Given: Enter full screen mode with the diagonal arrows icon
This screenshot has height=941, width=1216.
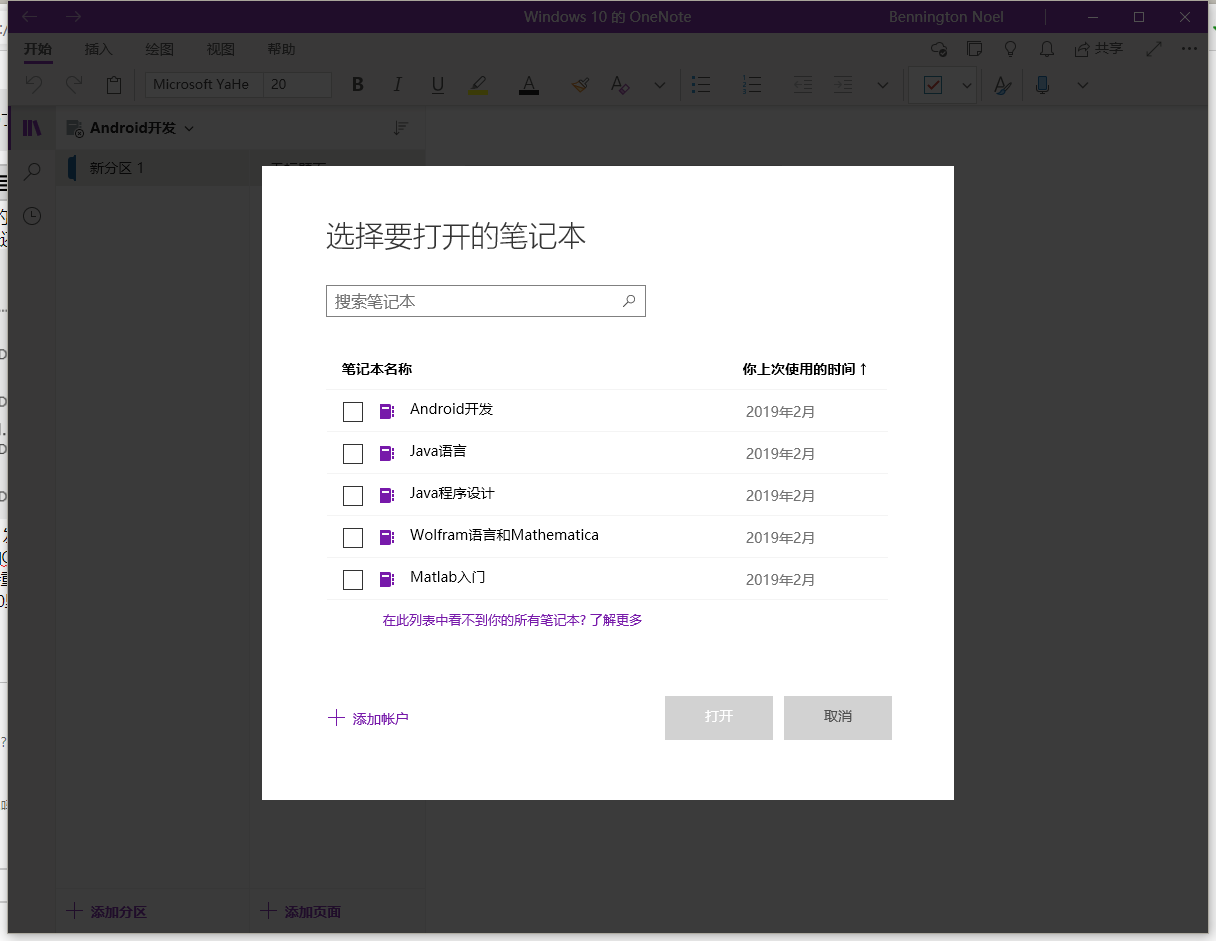Looking at the screenshot, I should coord(1154,48).
